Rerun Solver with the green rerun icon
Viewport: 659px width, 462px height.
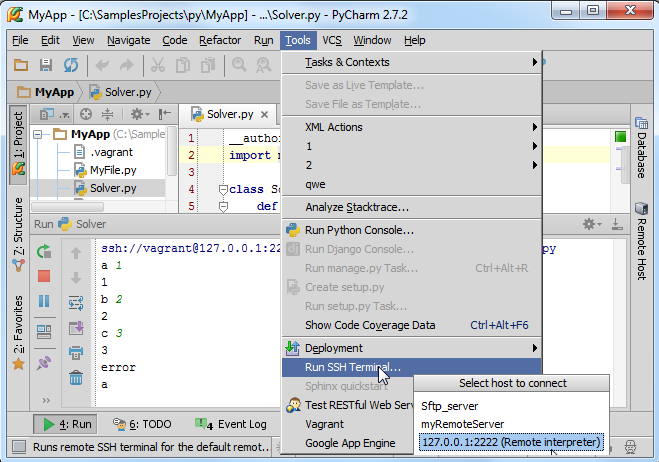(x=44, y=252)
